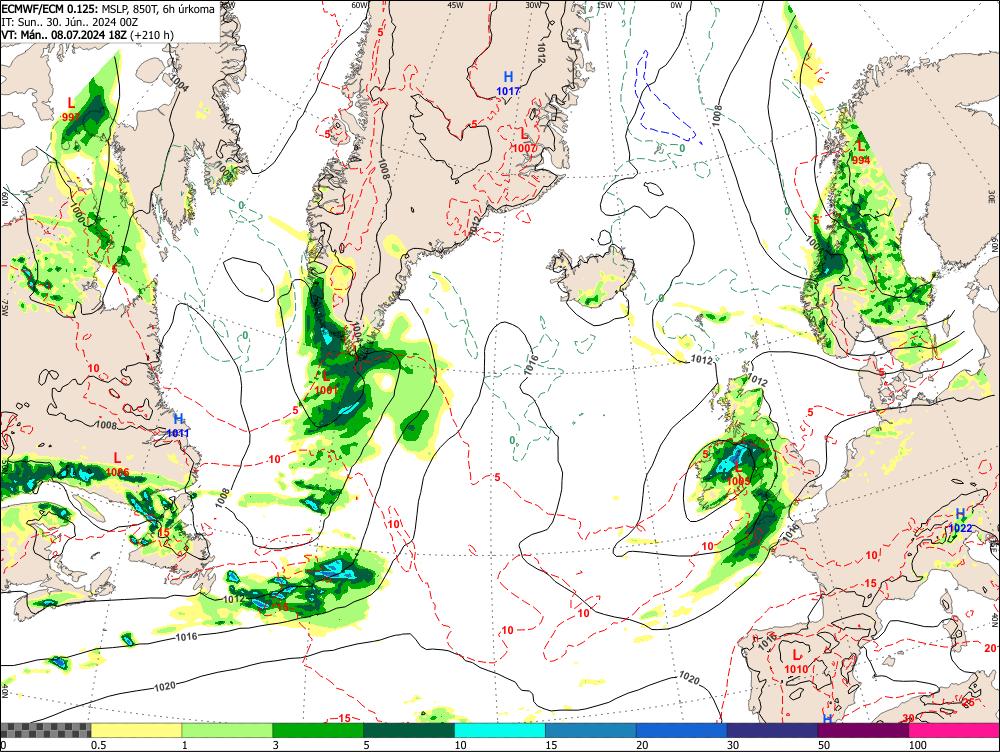Click the high pressure center 'H 1011'
This screenshot has height=752, width=1000.
point(179,425)
